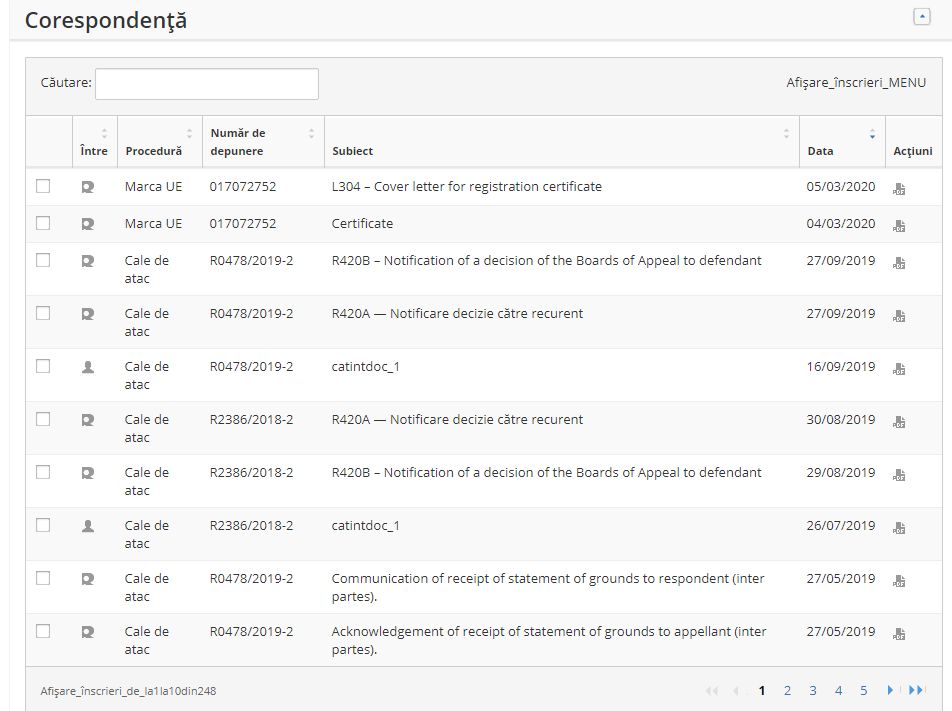Check the box for 26/07/2019 catintdoc_1
This screenshot has width=952, height=711.
(x=43, y=525)
